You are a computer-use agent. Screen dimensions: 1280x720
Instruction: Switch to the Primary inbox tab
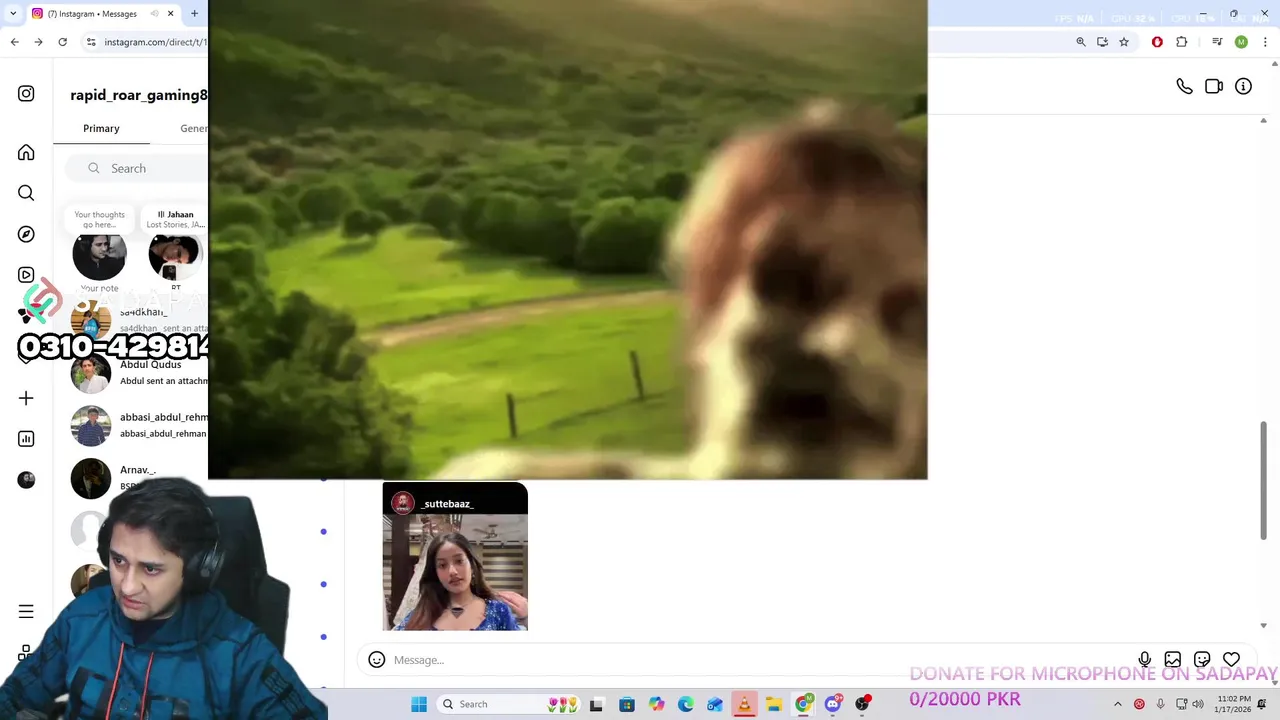pyautogui.click(x=101, y=128)
